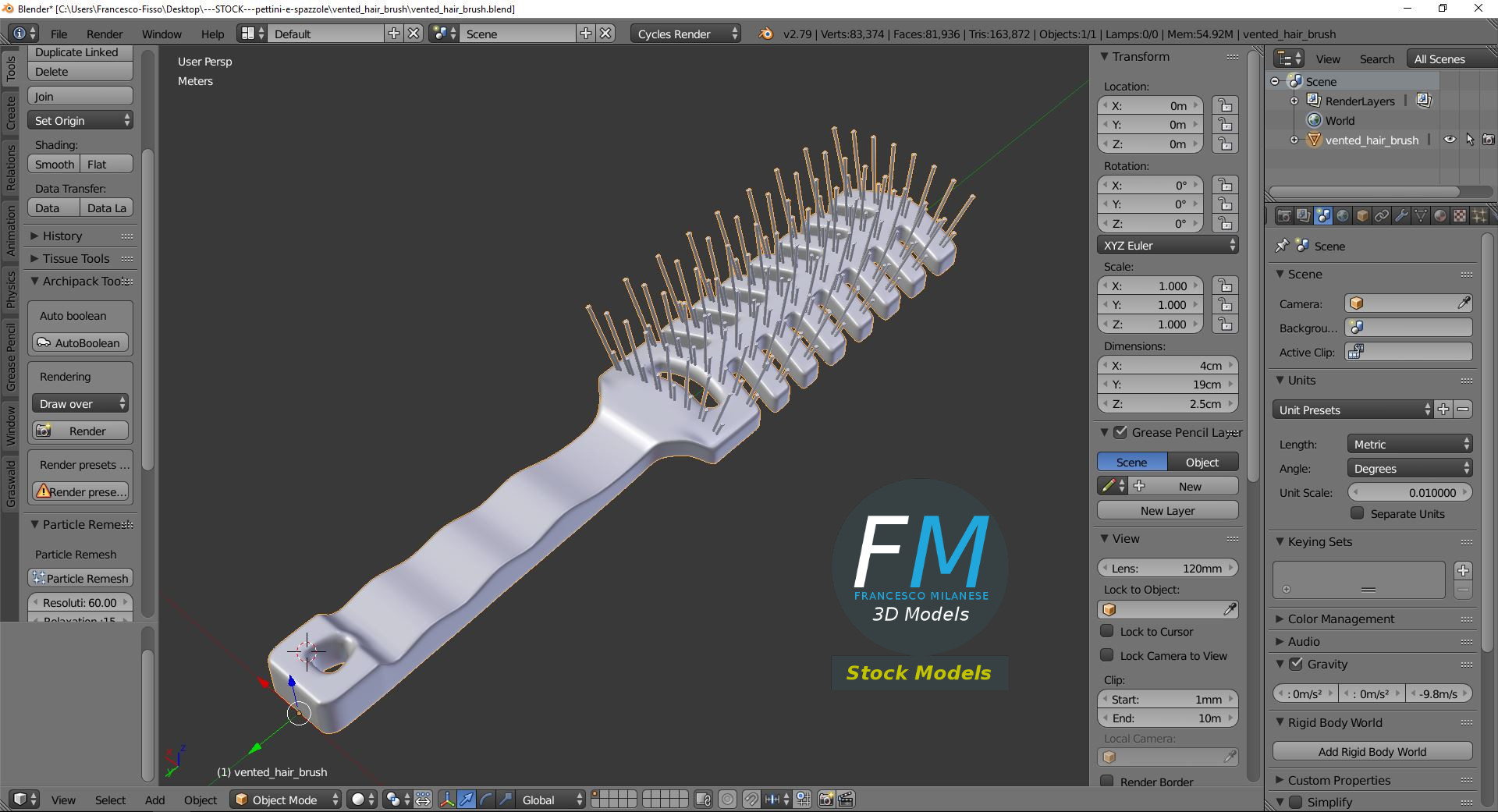Screen dimensions: 1498x812
Task: Open the Object properties tab (orange cube)
Action: coord(1362,215)
